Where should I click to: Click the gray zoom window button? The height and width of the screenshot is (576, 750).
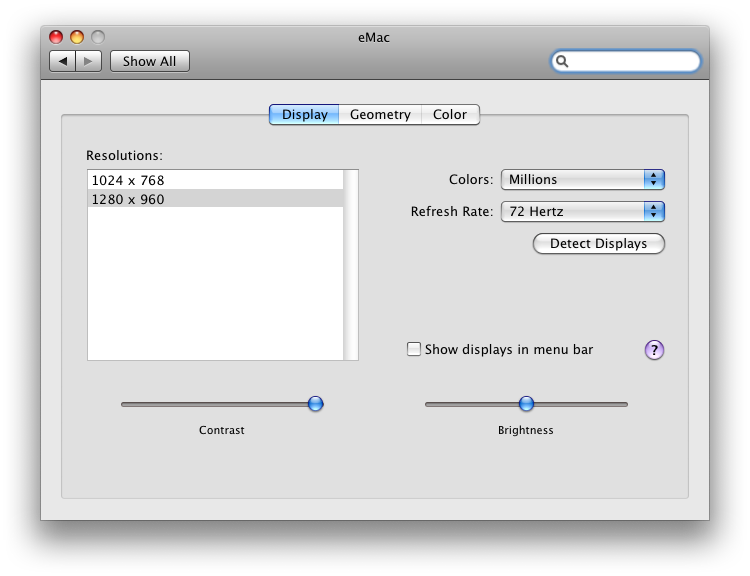tap(98, 37)
